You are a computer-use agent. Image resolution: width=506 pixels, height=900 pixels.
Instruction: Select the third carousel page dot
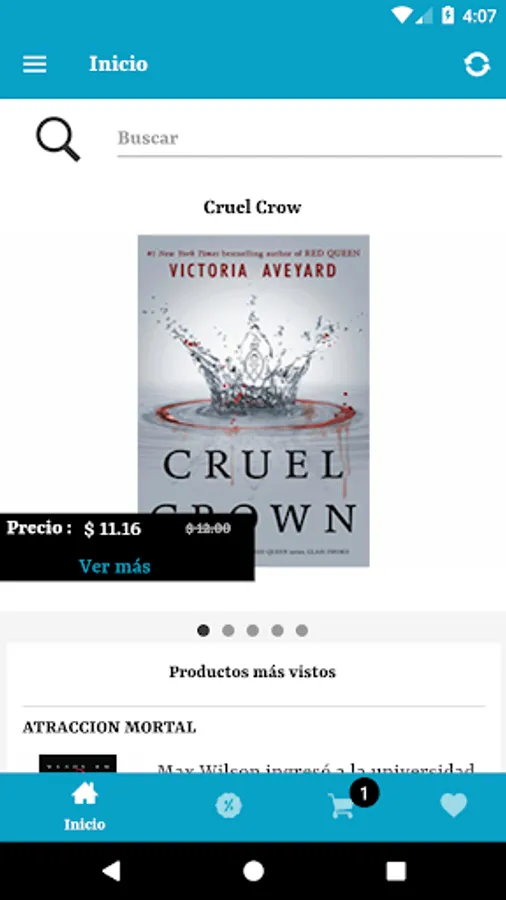[252, 631]
